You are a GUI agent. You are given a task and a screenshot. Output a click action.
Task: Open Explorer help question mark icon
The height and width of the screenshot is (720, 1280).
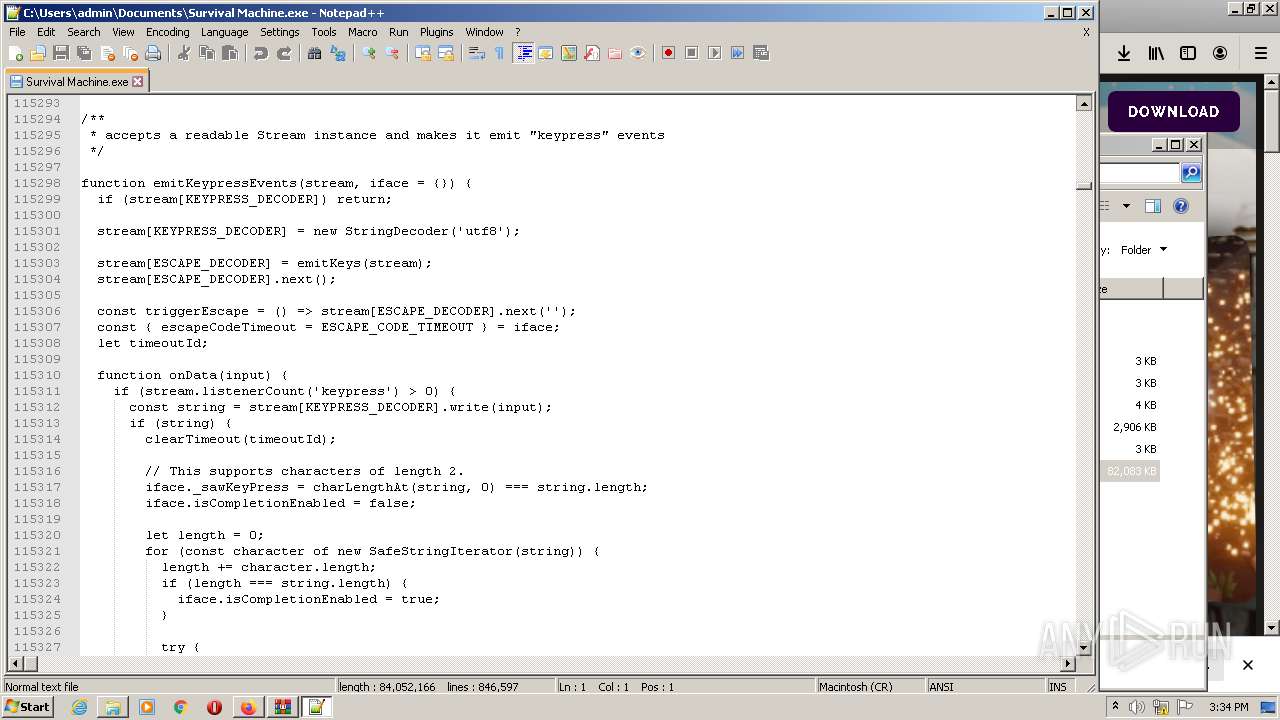coord(1181,206)
